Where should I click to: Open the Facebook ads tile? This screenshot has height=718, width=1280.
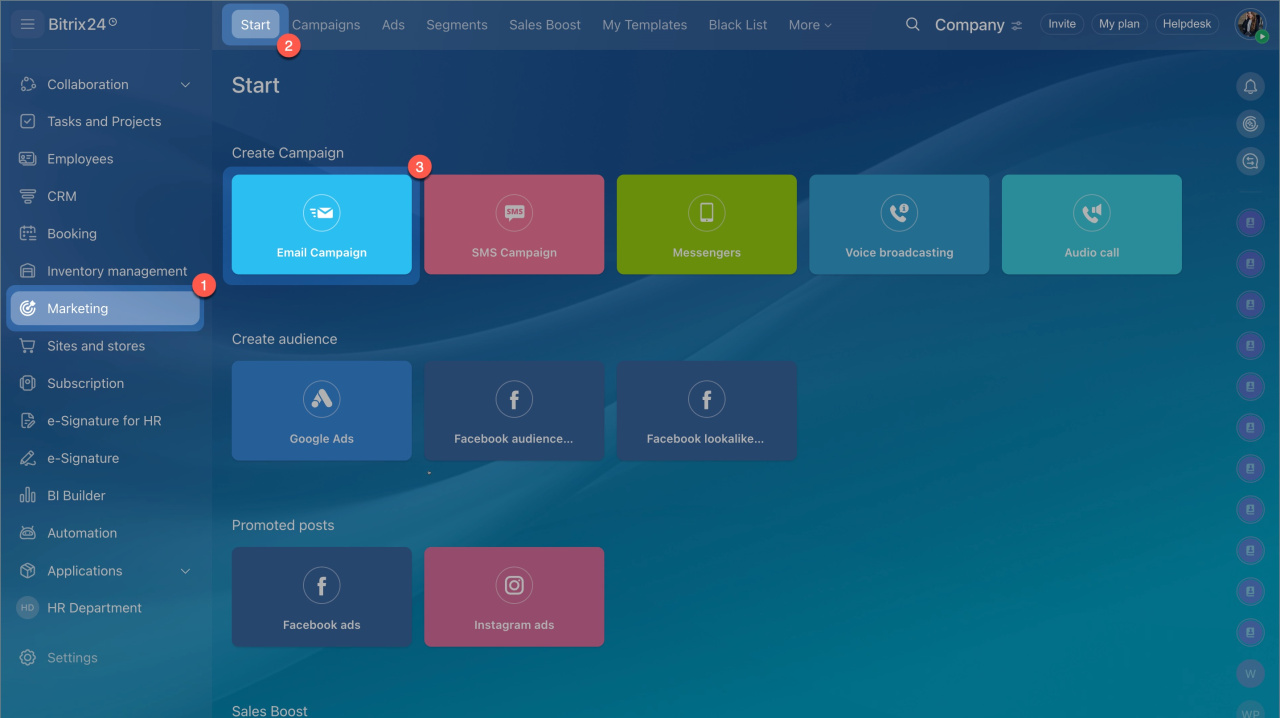tap(321, 597)
